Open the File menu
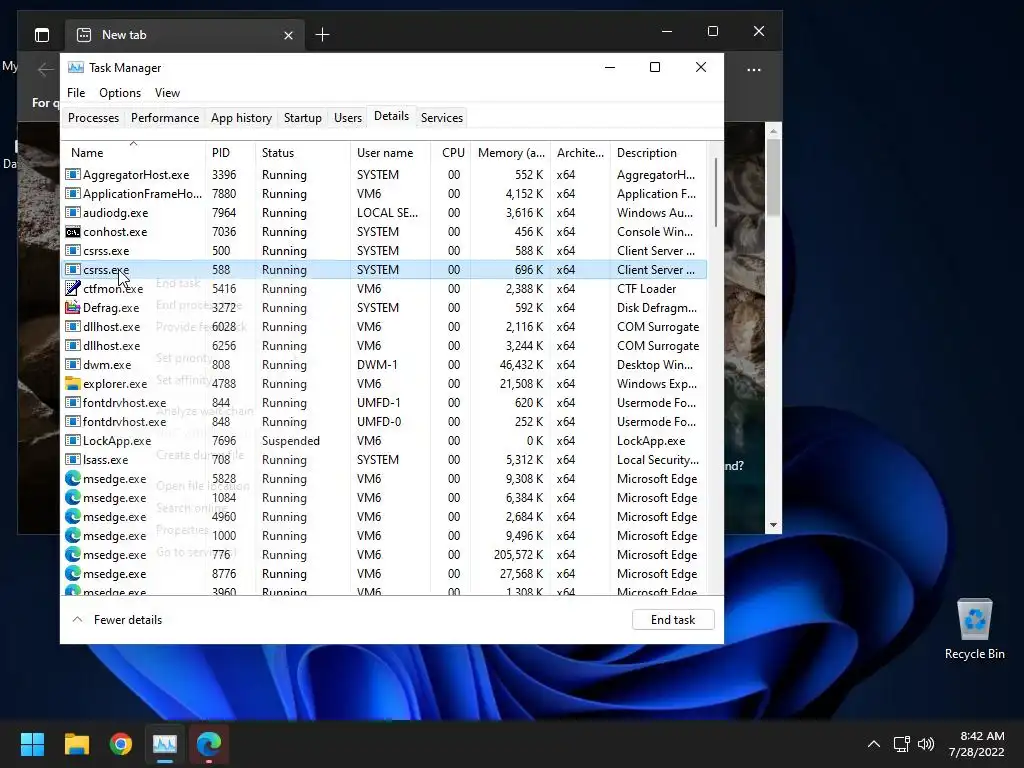The image size is (1024, 768). tap(76, 93)
